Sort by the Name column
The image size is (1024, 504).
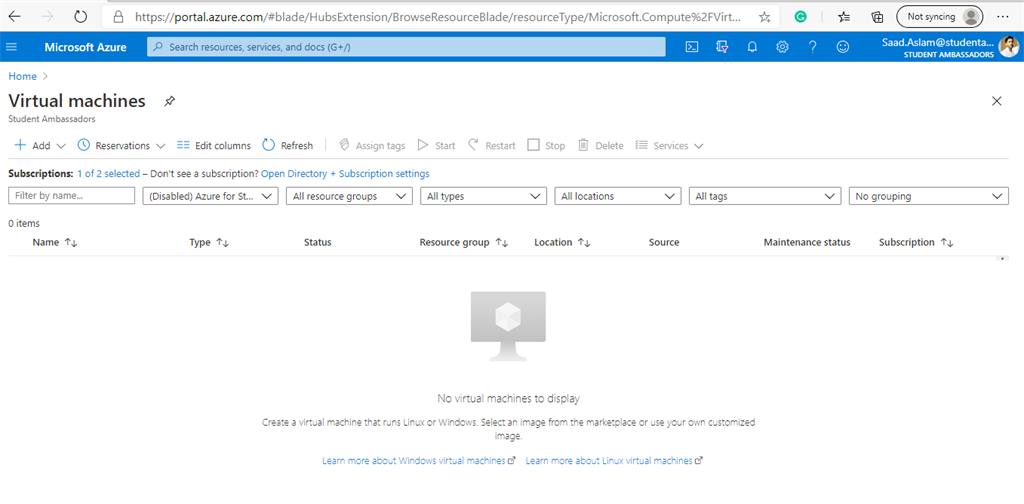(55, 242)
